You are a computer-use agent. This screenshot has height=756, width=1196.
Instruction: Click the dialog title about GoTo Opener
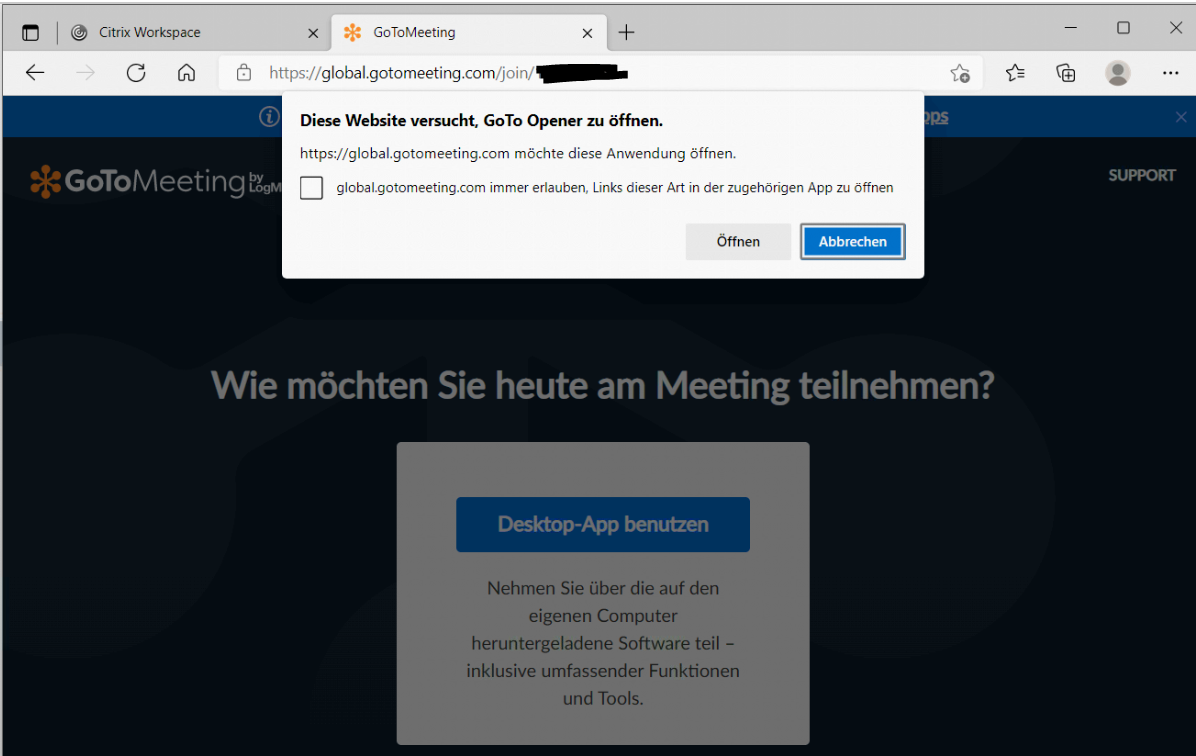pyautogui.click(x=481, y=121)
